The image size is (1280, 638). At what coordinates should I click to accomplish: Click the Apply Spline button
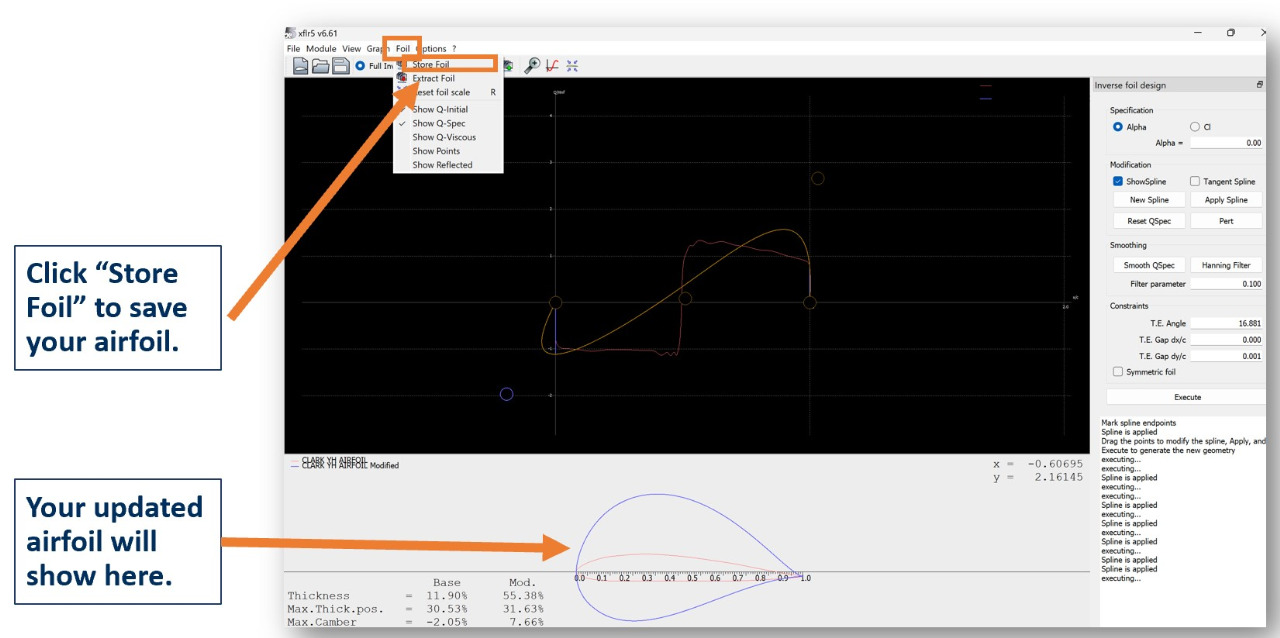pyautogui.click(x=1227, y=200)
